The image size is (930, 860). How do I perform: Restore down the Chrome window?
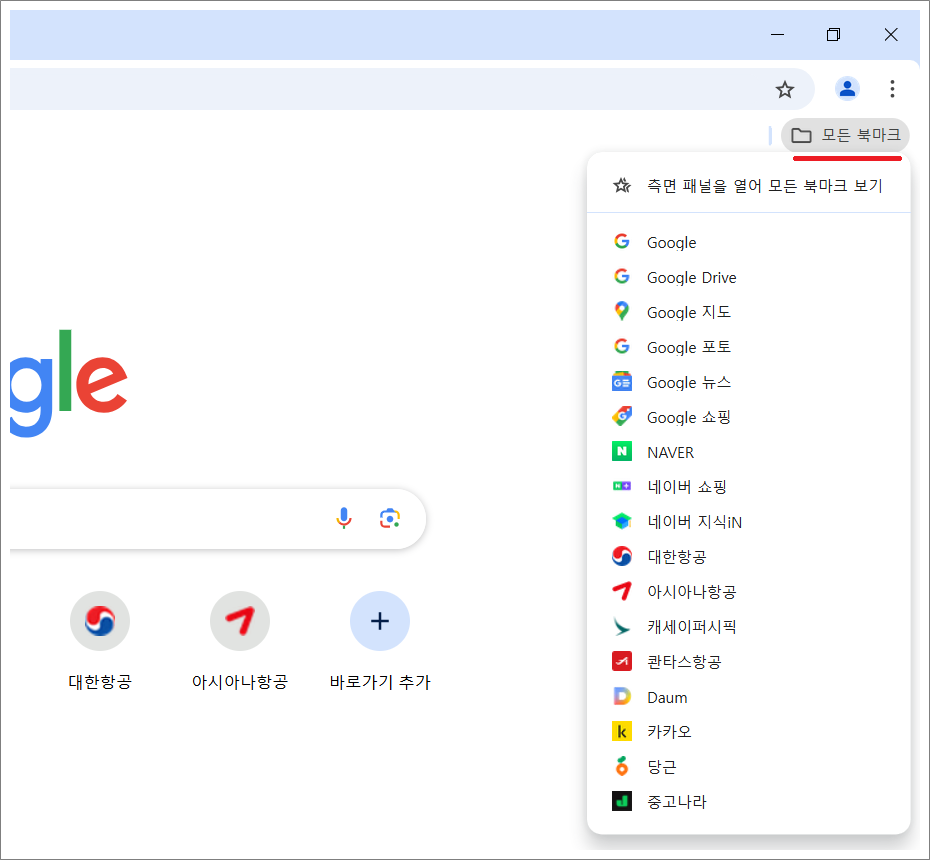(x=833, y=34)
